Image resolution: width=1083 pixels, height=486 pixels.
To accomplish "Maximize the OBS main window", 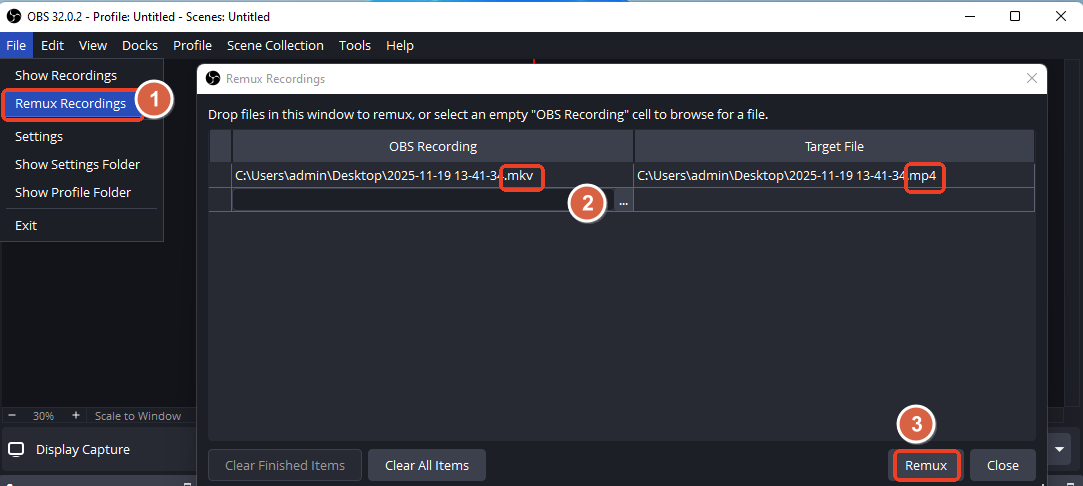I will 1015,16.
